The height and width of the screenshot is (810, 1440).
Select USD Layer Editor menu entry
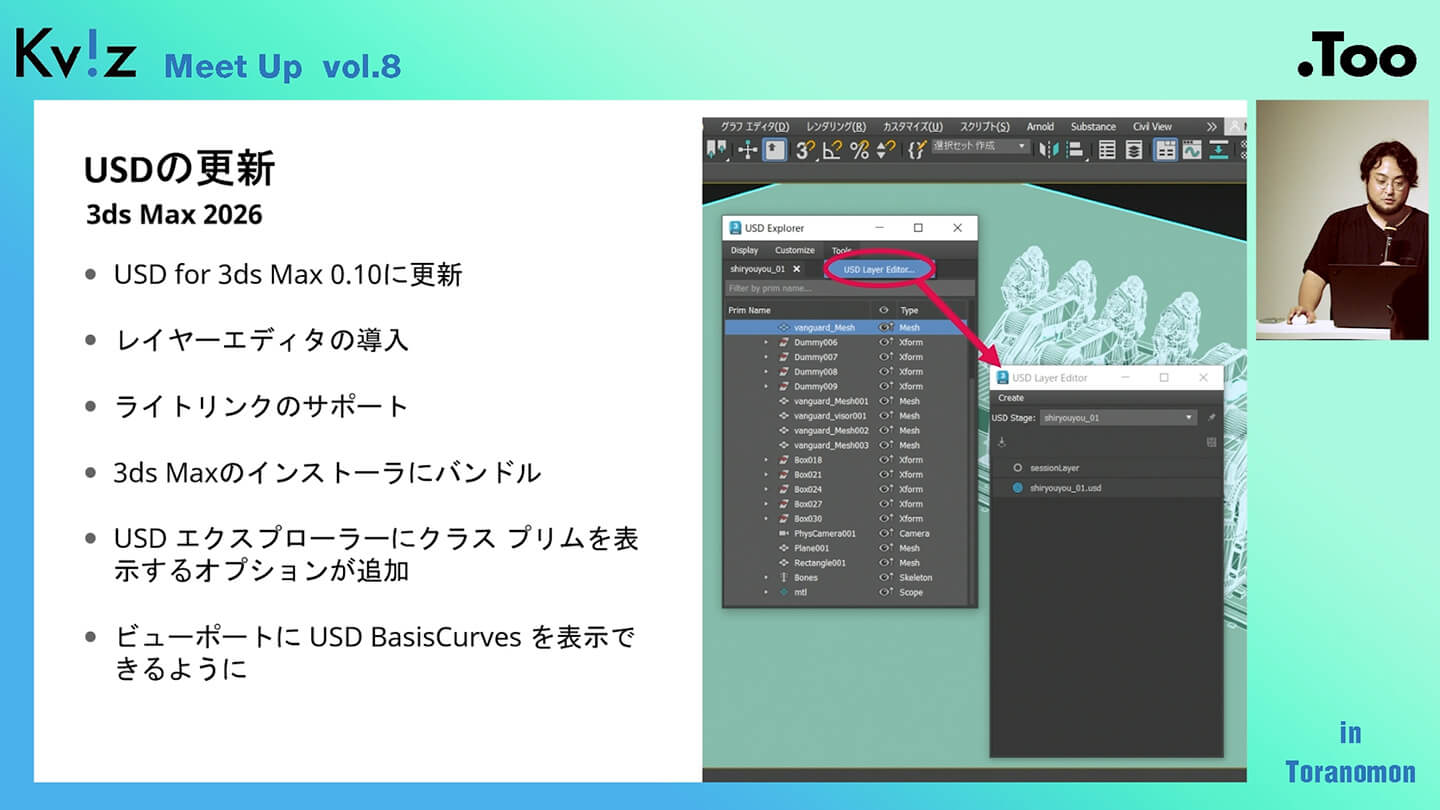878,269
